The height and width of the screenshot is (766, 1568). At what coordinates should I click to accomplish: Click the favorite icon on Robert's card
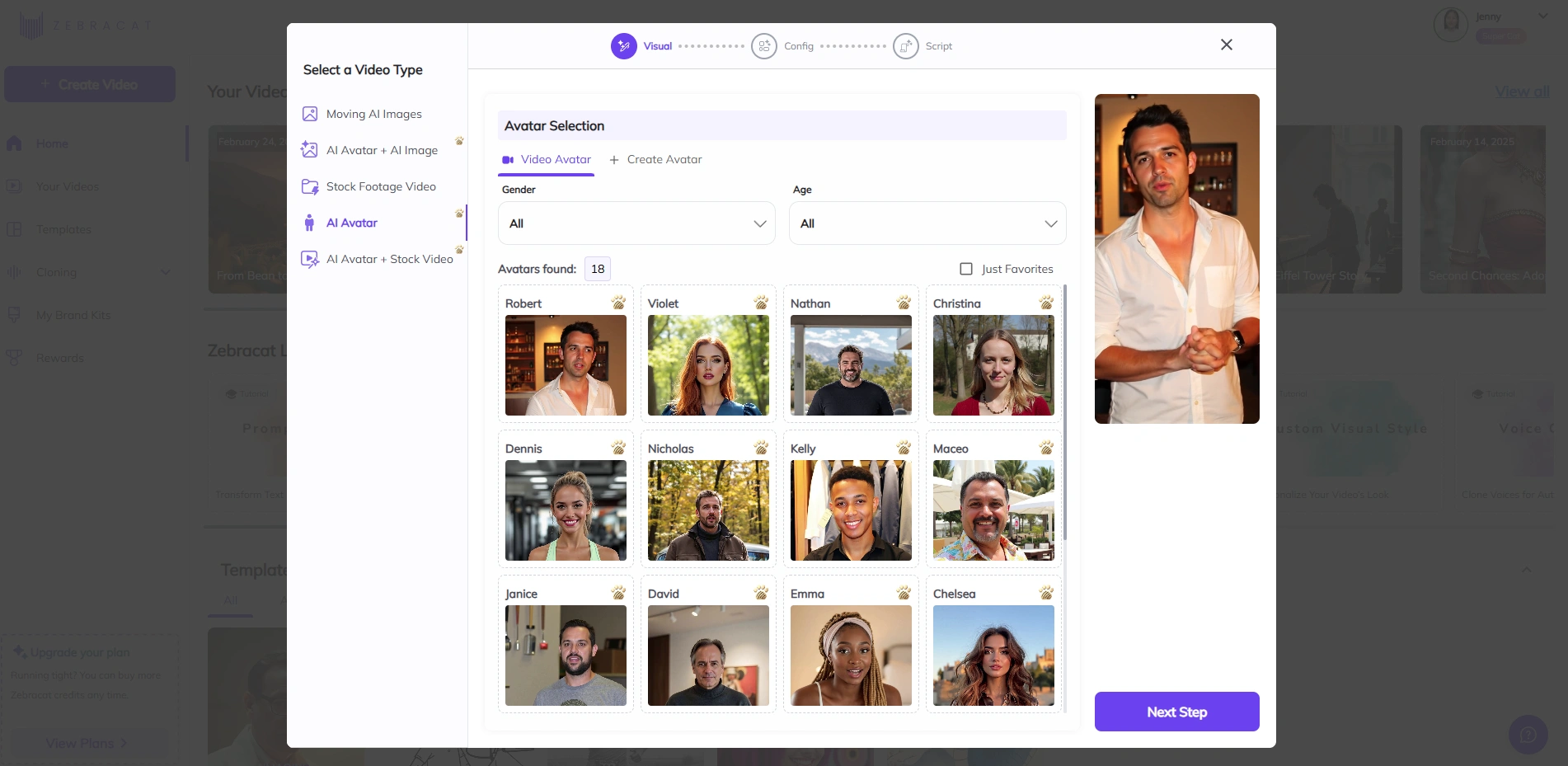[618, 303]
